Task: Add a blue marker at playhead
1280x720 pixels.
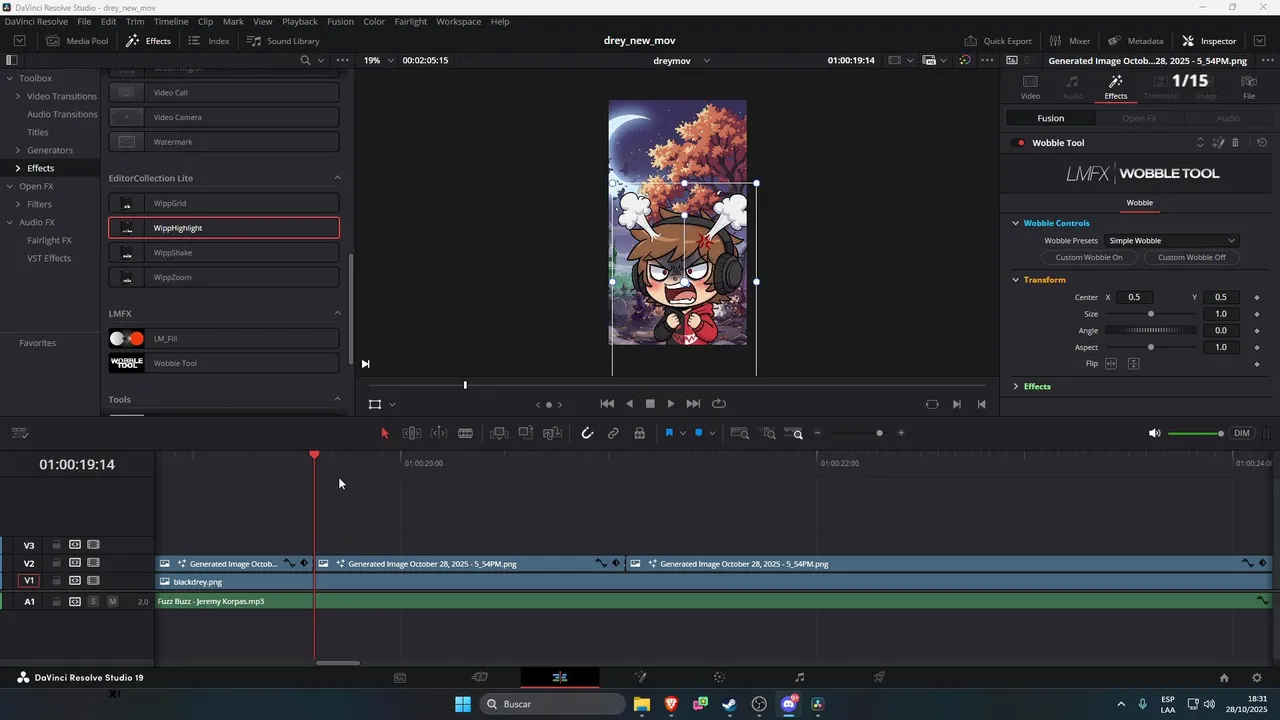Action: pyautogui.click(x=698, y=433)
